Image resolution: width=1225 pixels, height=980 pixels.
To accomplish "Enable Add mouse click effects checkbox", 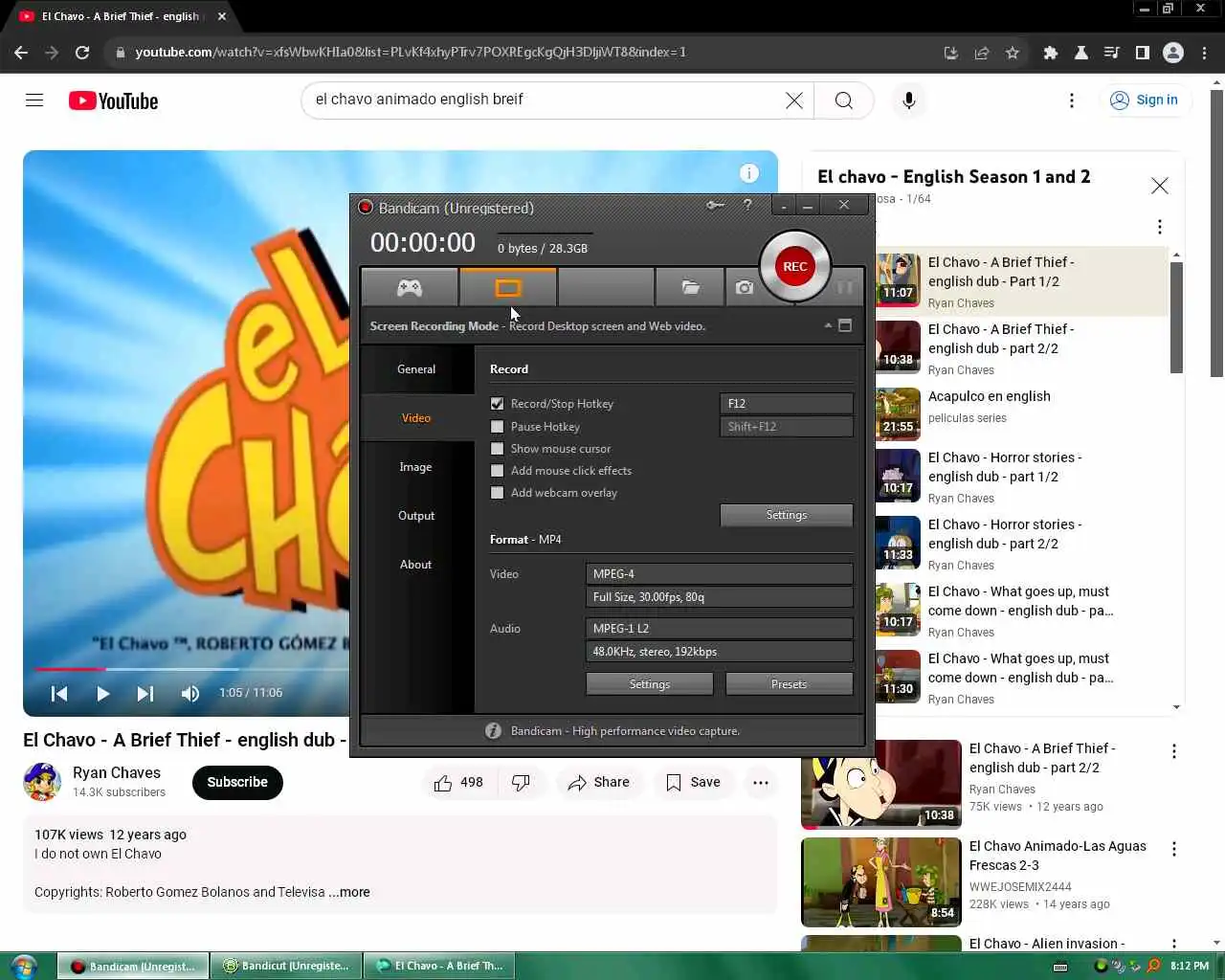I will coord(497,471).
